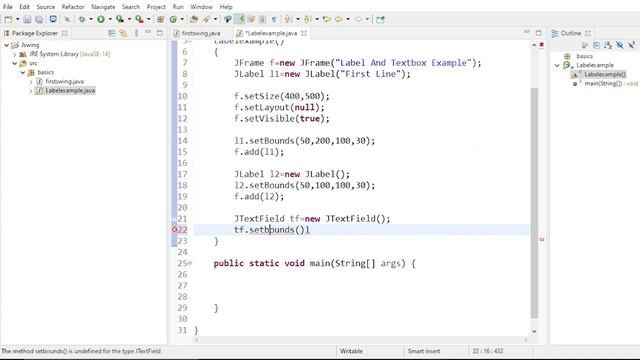Screen dimensions: 640x360
Task: Expand the JRE System Library node
Action: point(15,54)
